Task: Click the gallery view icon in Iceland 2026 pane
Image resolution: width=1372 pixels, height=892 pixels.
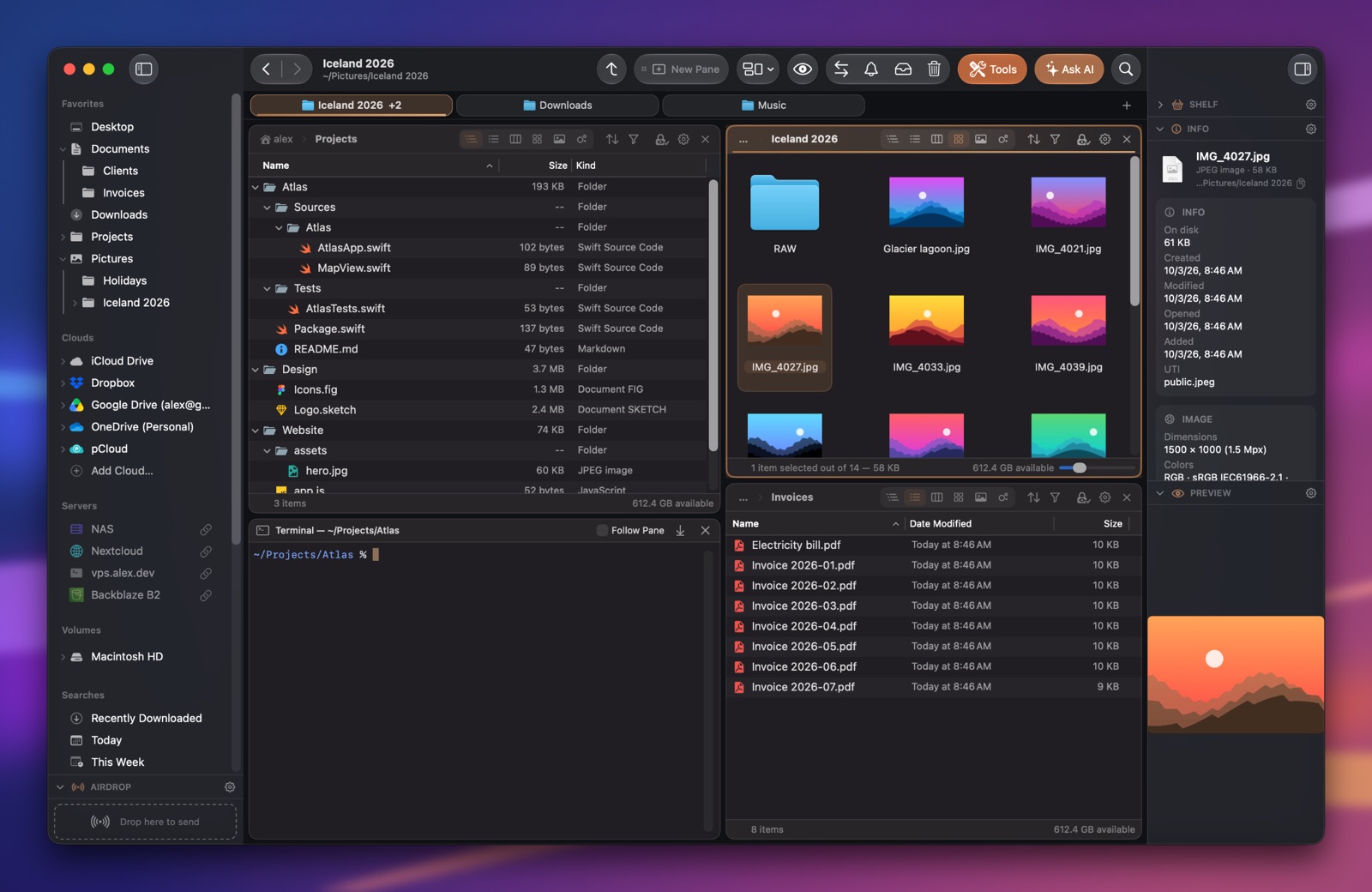Action: (x=981, y=139)
